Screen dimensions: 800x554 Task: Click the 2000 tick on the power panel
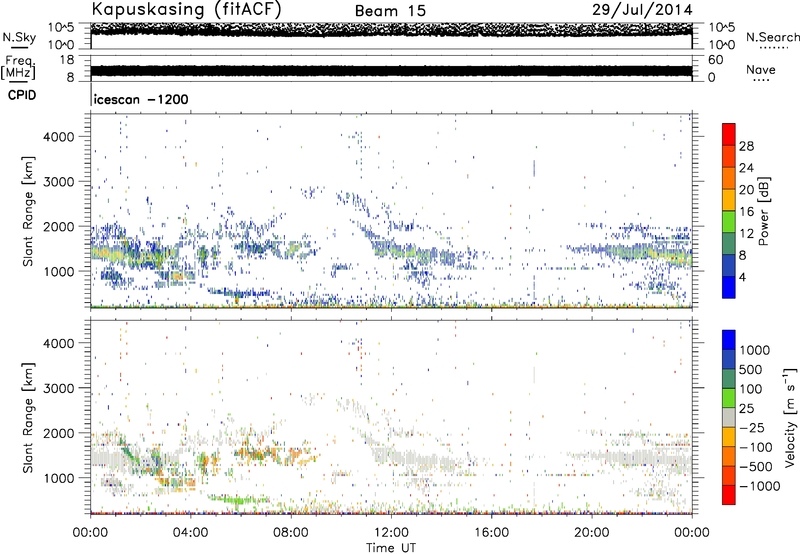59,226
